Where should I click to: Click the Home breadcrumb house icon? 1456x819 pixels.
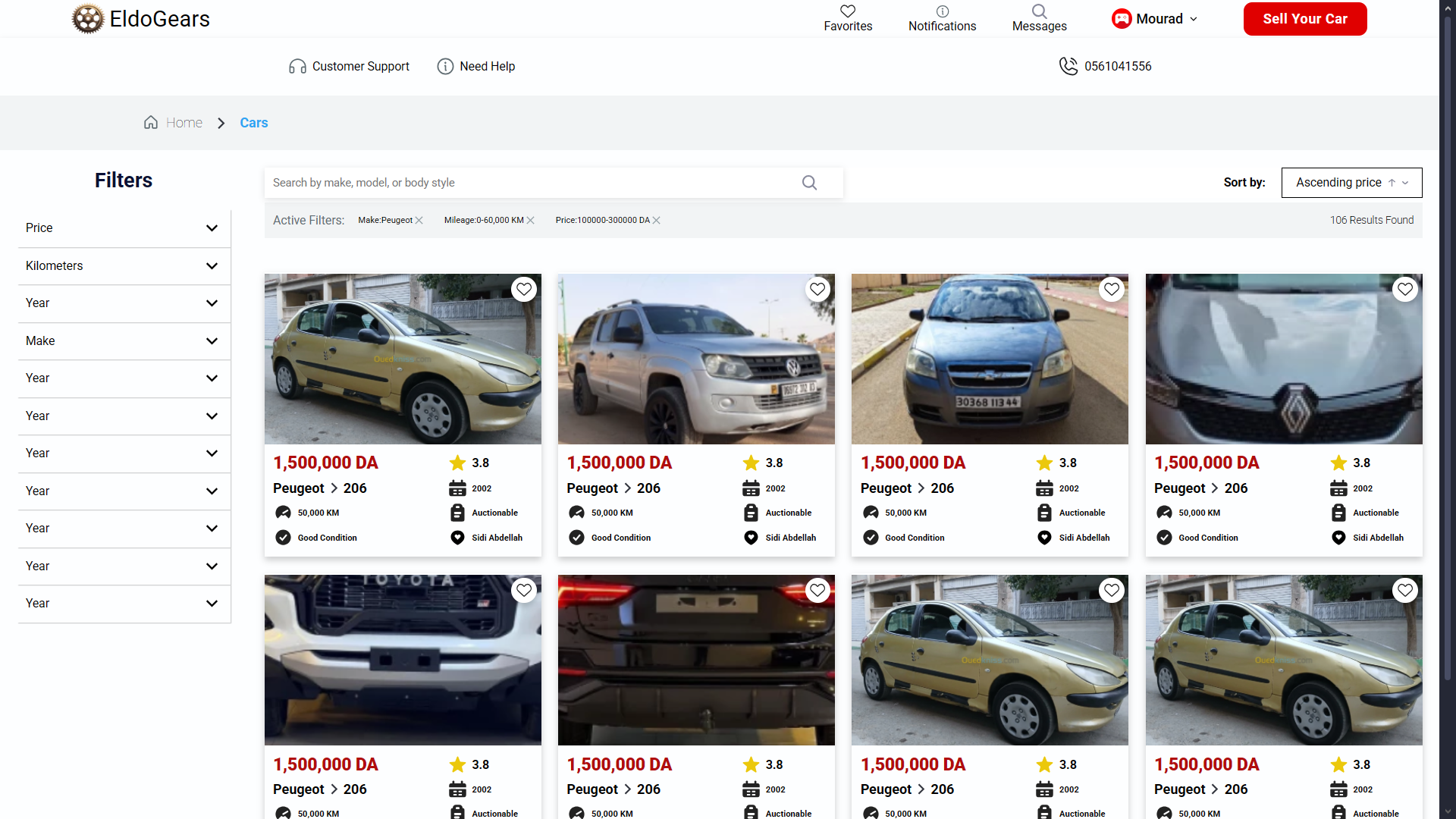click(151, 123)
